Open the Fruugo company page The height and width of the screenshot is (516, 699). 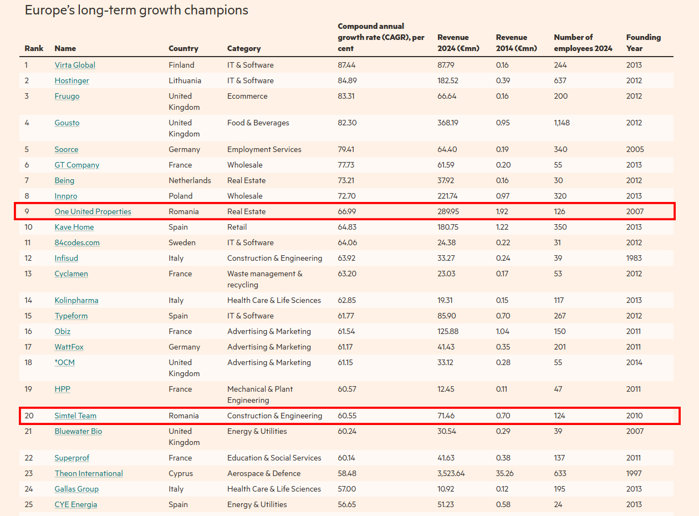click(67, 97)
